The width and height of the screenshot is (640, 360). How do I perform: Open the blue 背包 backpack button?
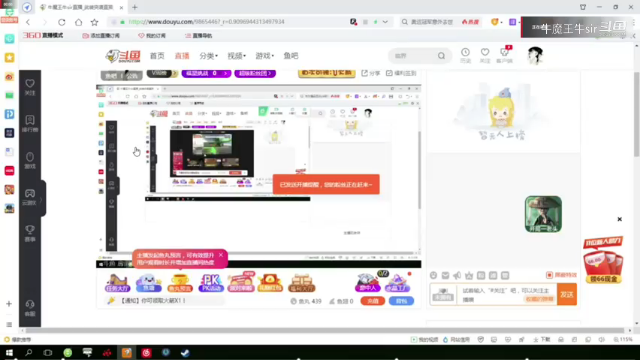pyautogui.click(x=401, y=301)
